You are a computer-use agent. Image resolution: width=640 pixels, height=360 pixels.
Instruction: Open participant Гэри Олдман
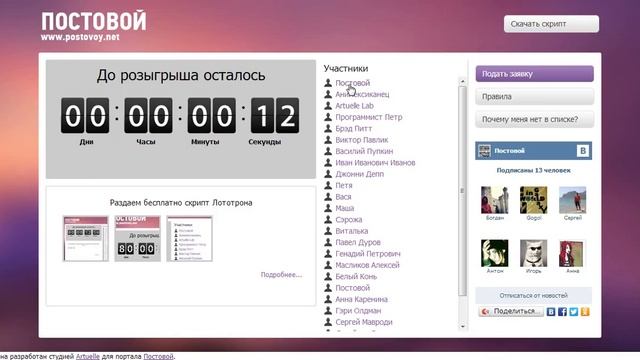pos(358,311)
